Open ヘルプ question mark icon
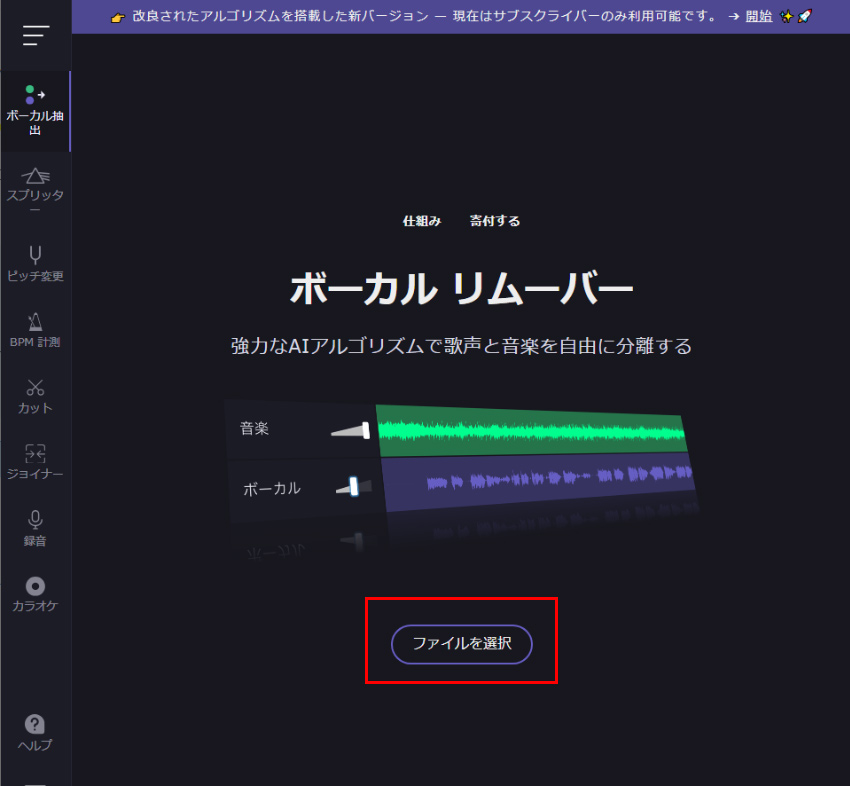Screen dimensions: 850x786 click(35, 732)
